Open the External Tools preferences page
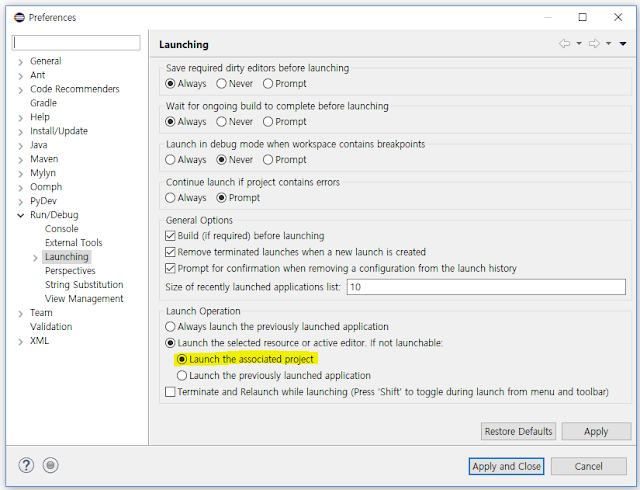640x490 pixels. [73, 243]
